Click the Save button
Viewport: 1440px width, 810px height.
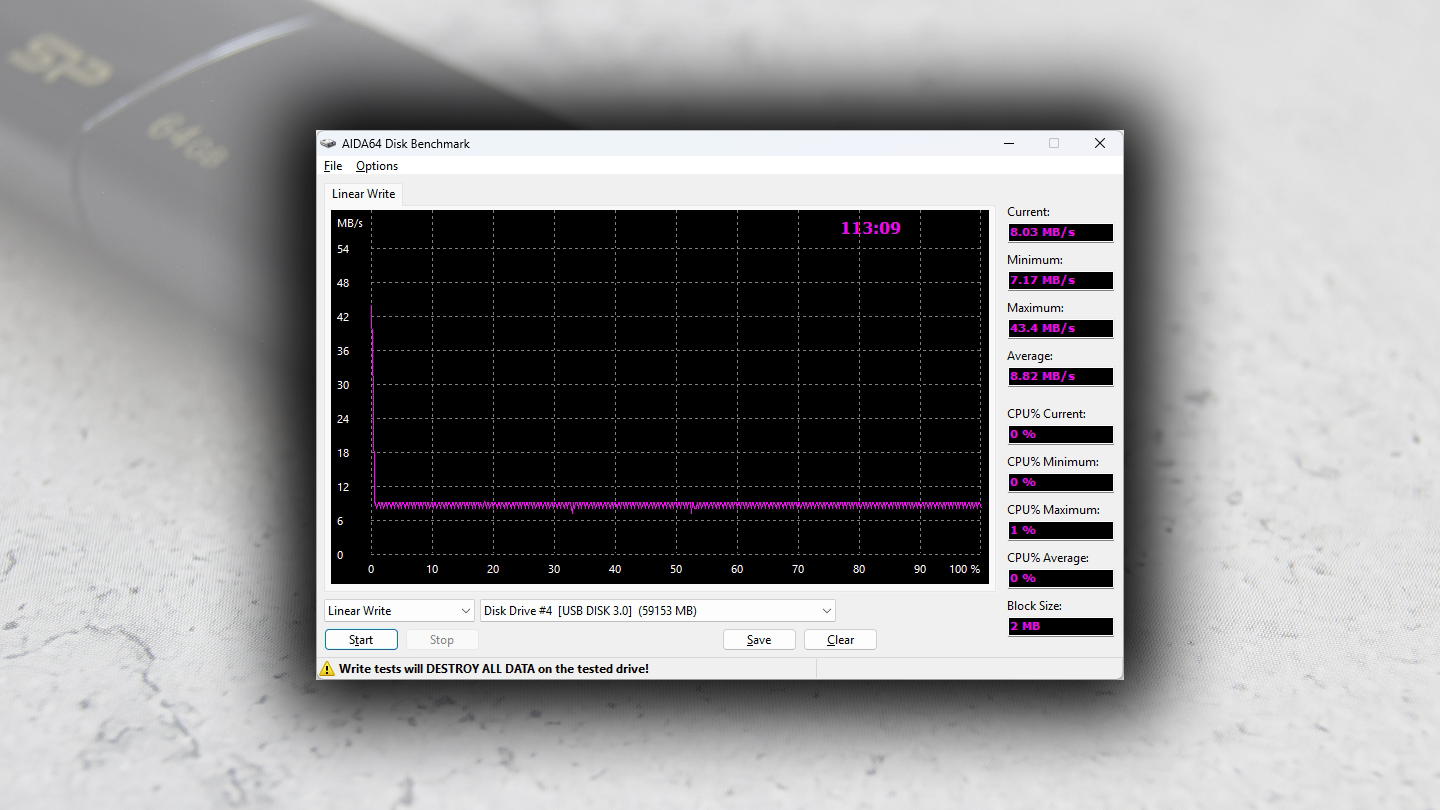click(x=759, y=640)
